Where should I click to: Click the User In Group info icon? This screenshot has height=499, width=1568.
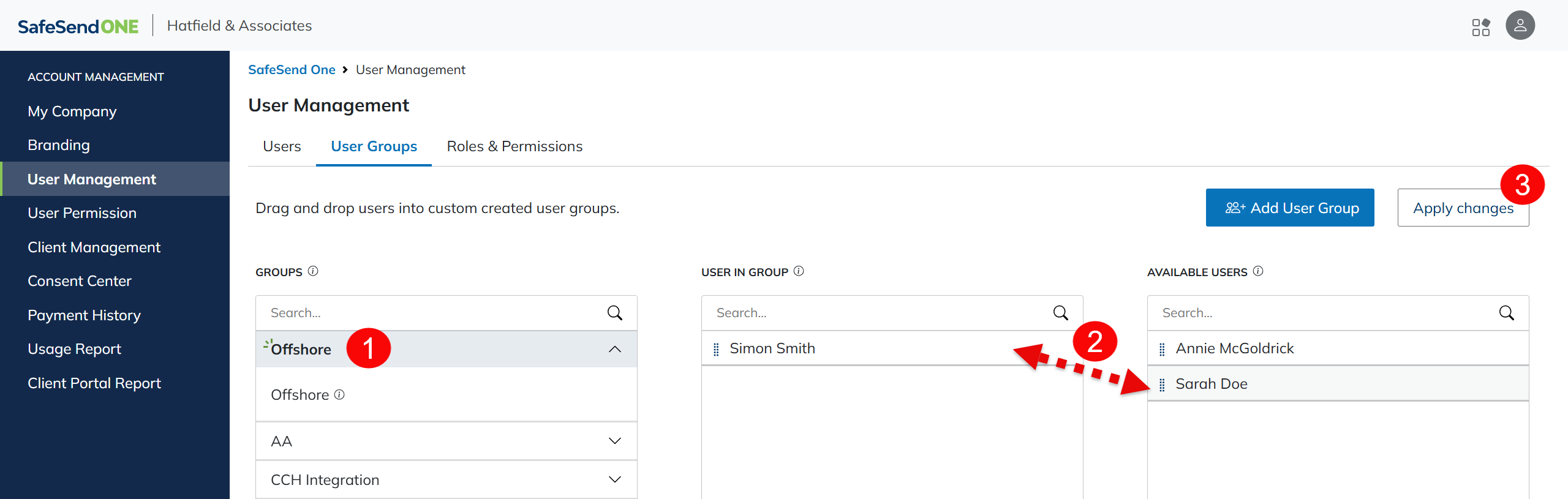click(799, 271)
